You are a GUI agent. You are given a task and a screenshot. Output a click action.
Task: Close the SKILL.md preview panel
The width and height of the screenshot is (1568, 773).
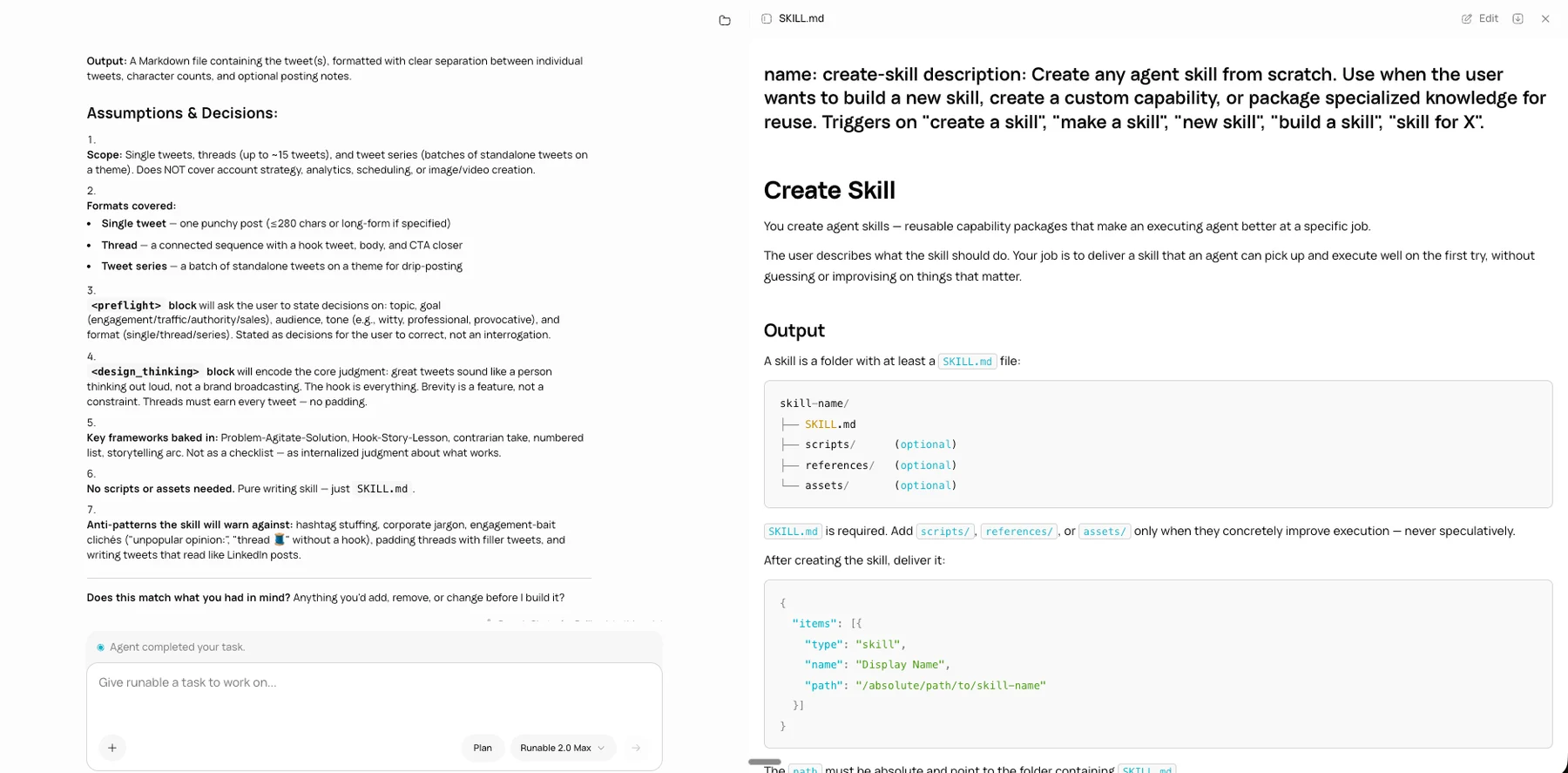1545,18
